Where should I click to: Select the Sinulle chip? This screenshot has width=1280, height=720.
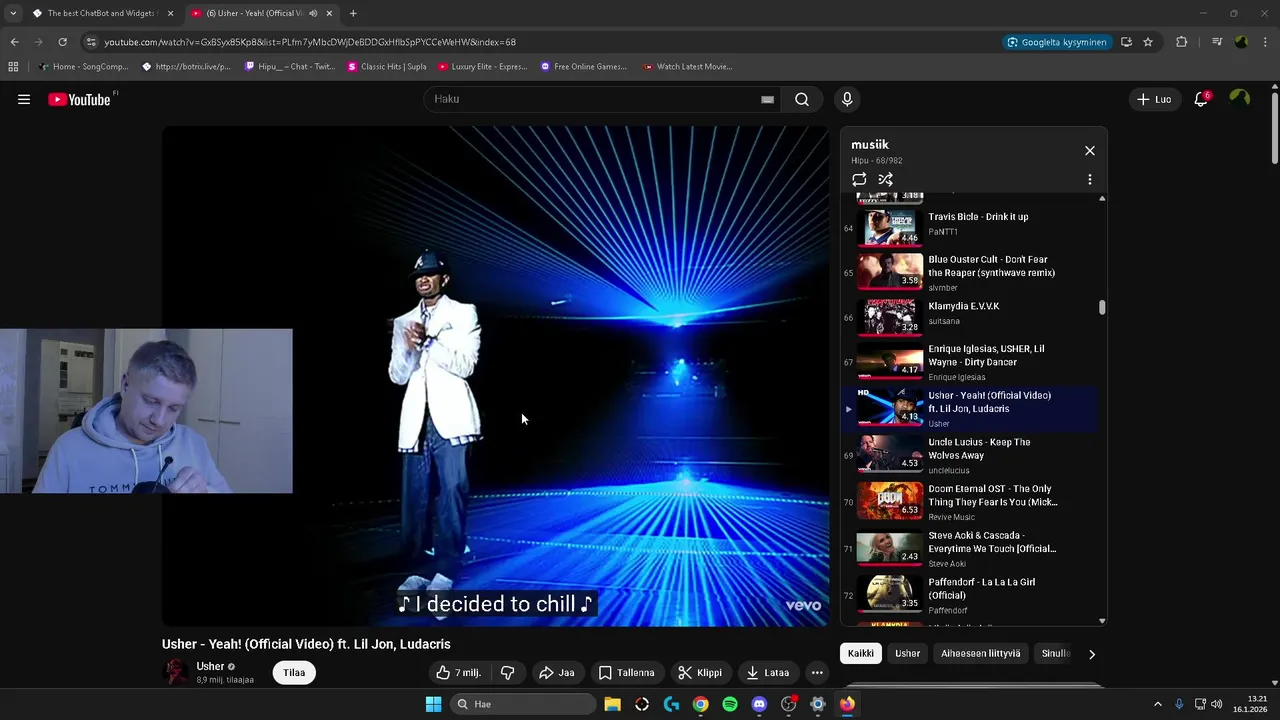pos(1055,654)
